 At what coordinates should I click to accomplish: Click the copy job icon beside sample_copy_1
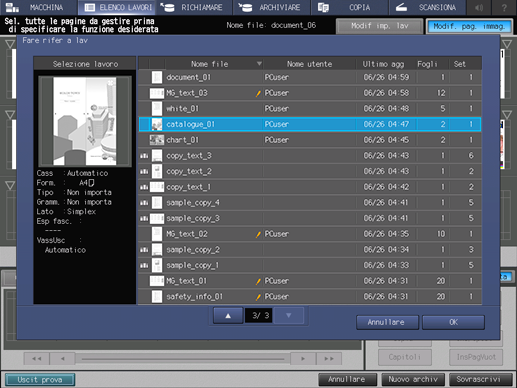(144, 265)
